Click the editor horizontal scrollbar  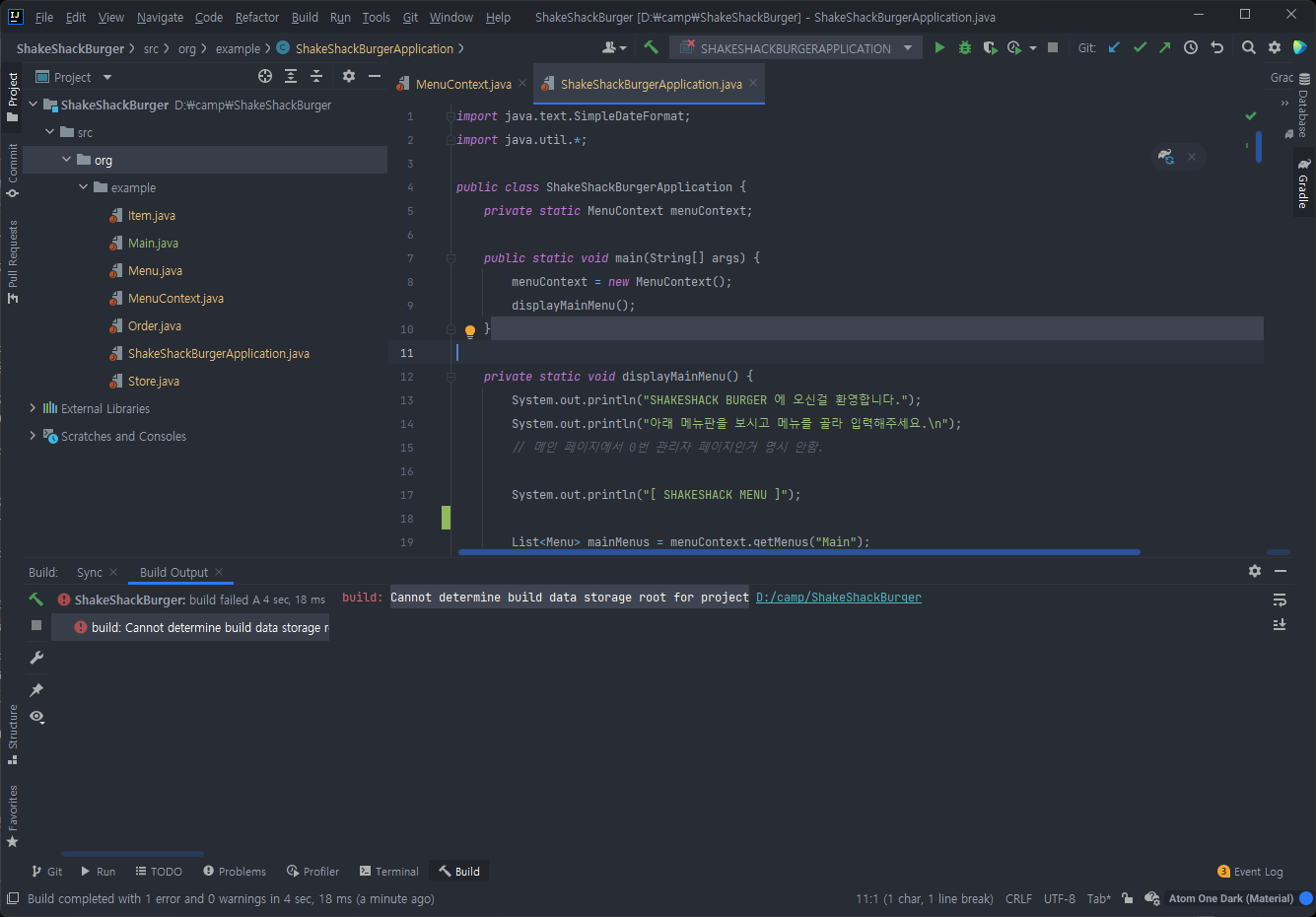point(799,552)
